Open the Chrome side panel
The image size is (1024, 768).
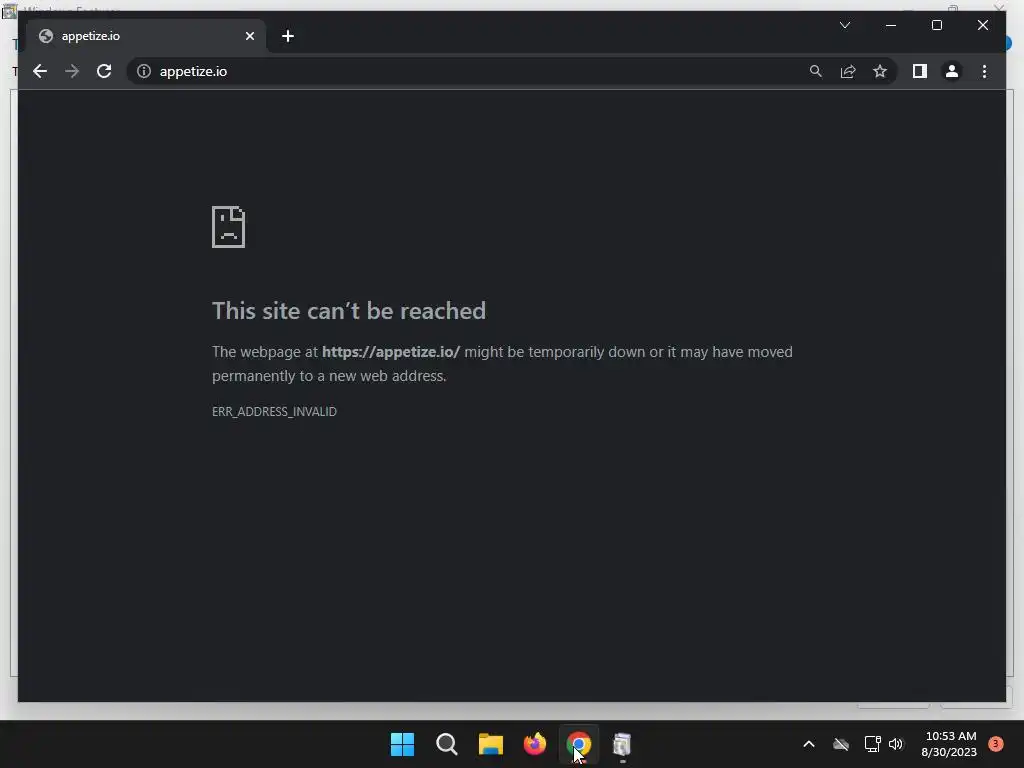pos(920,71)
